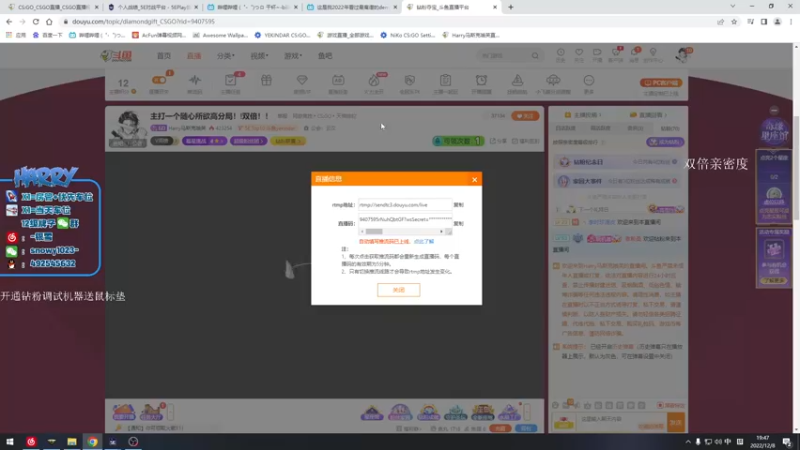Open the 奇缘星座馆 activity badge
The width and height of the screenshot is (800, 450).
point(774,132)
